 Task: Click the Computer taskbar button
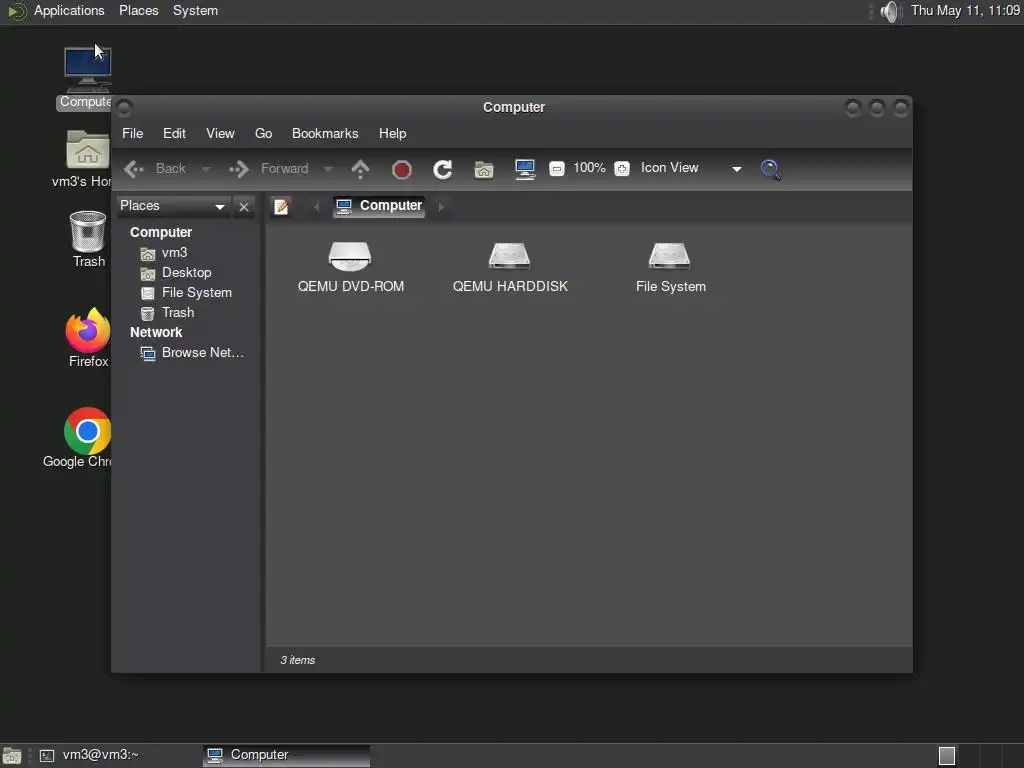286,756
